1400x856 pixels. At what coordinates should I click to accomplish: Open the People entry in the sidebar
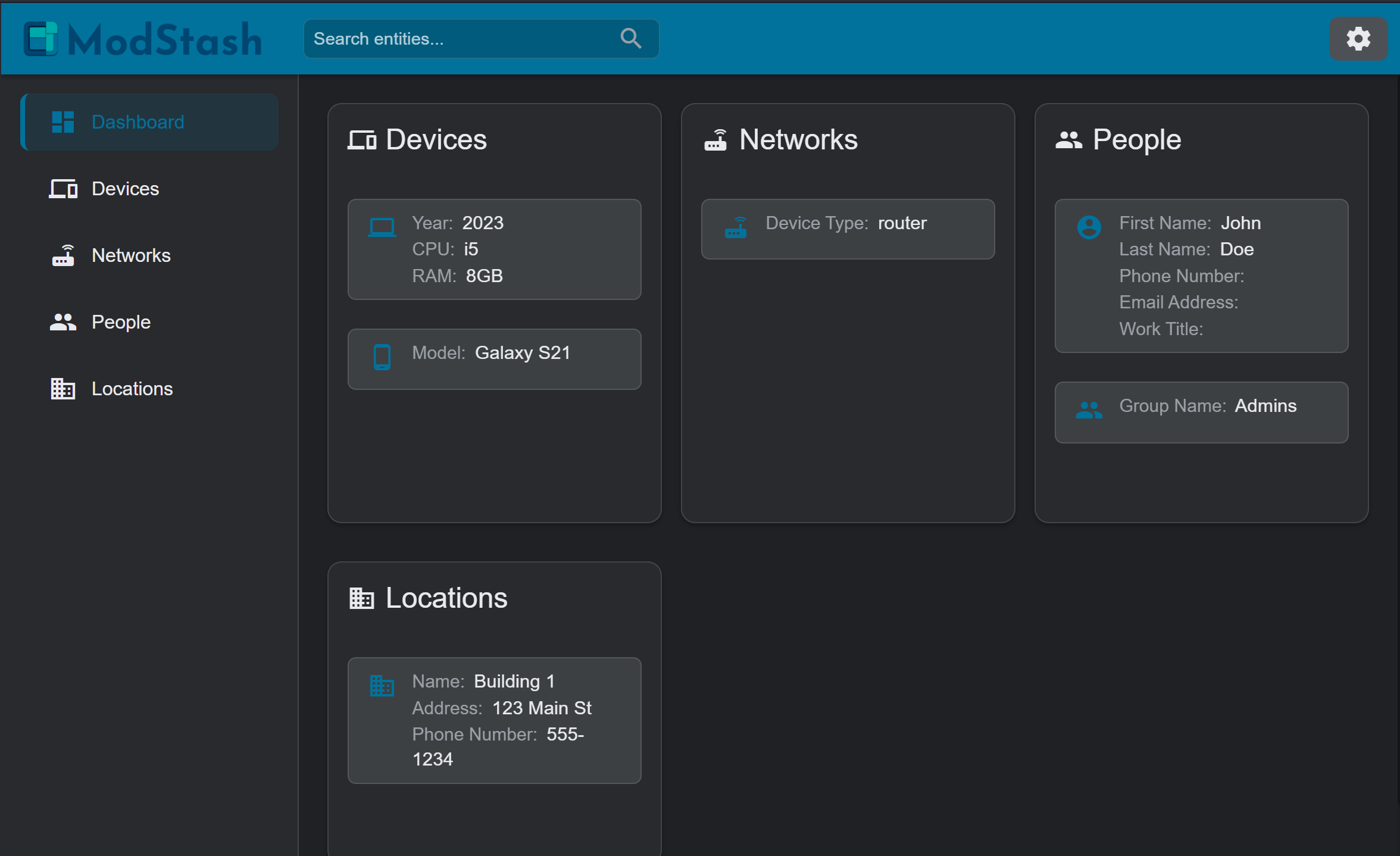[121, 321]
